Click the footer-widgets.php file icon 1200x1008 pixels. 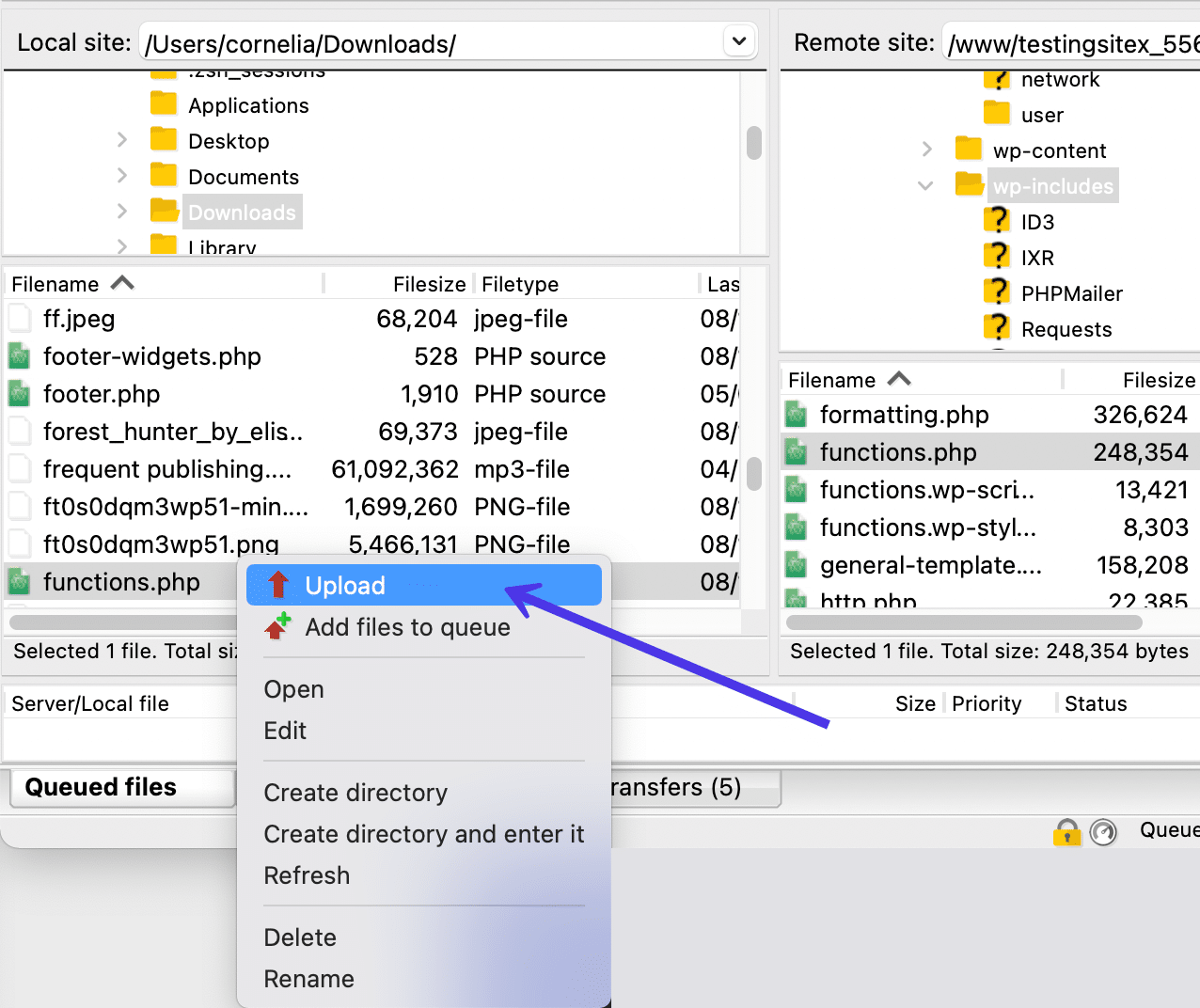20,356
